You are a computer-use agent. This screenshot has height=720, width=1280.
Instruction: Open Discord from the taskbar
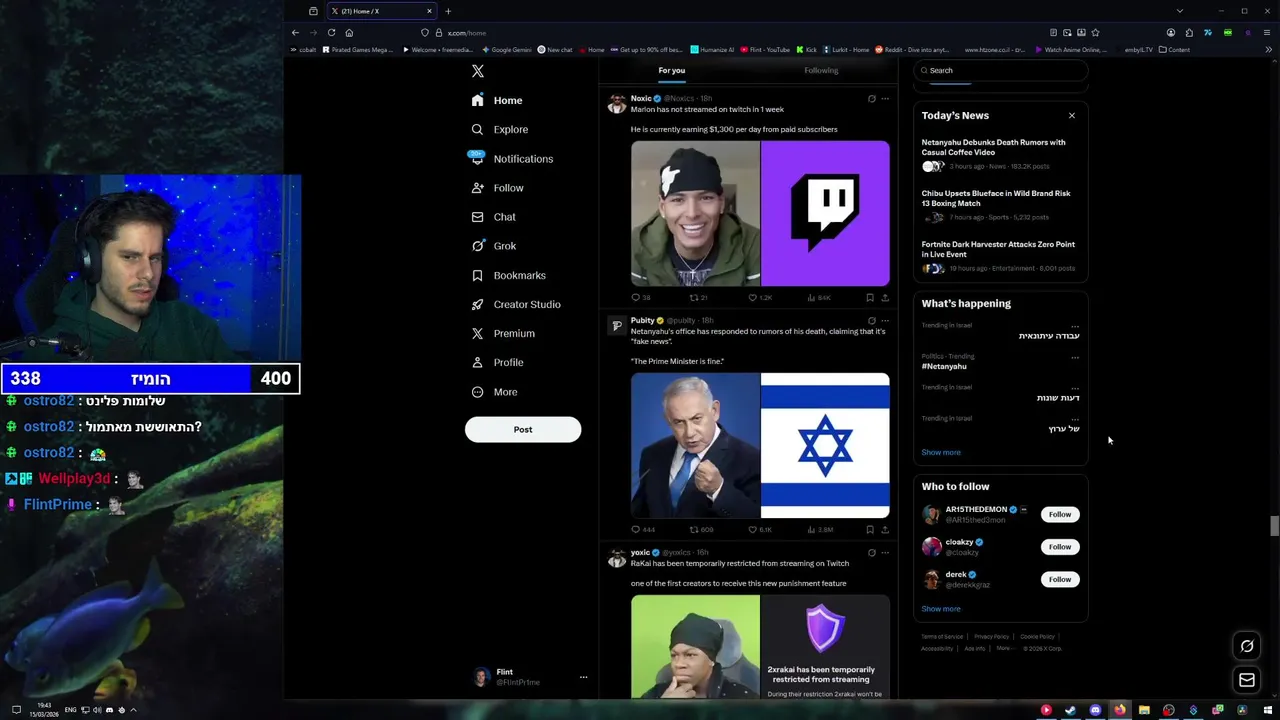click(x=1095, y=710)
